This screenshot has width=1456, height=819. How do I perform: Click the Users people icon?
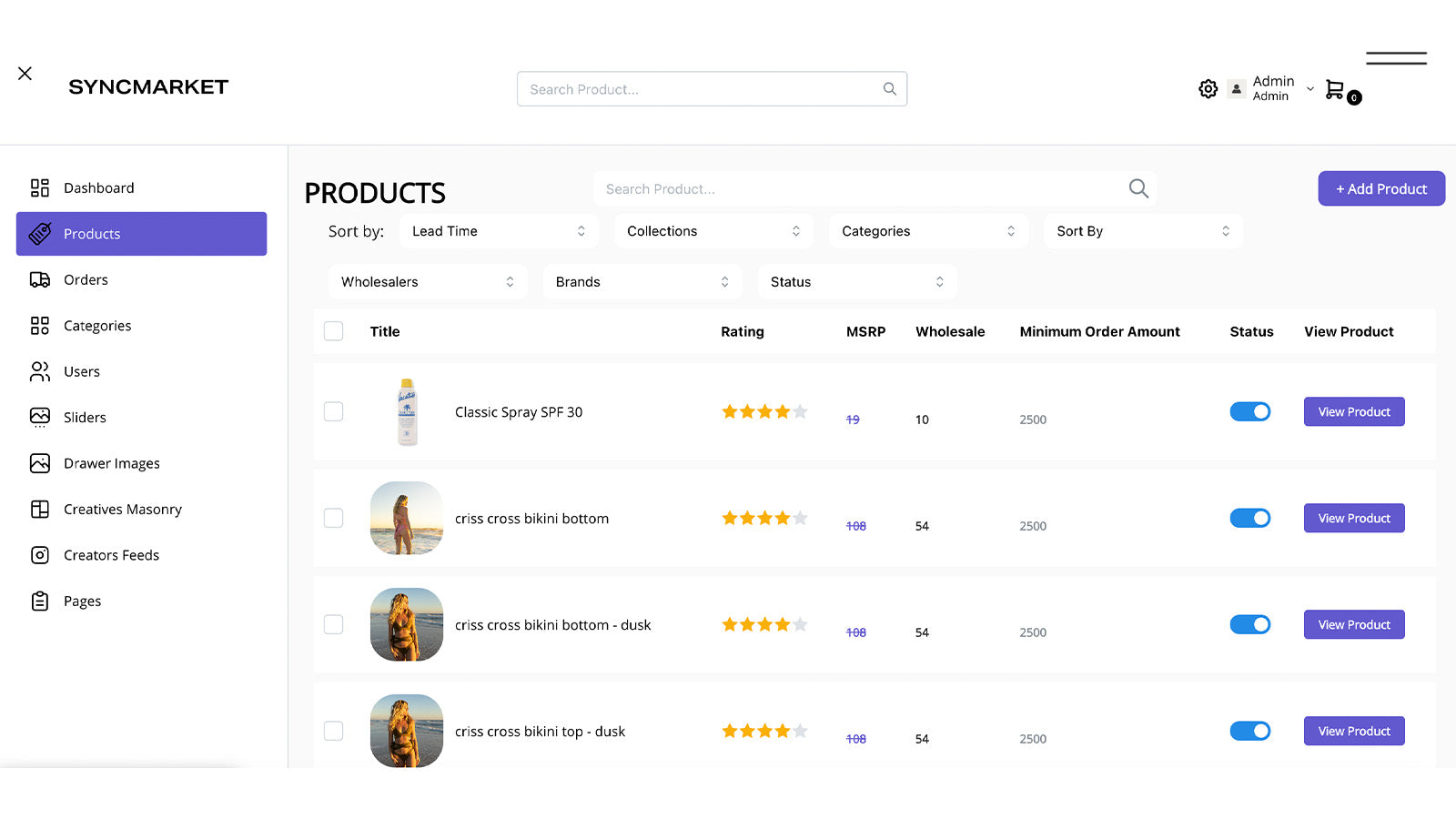(40, 371)
